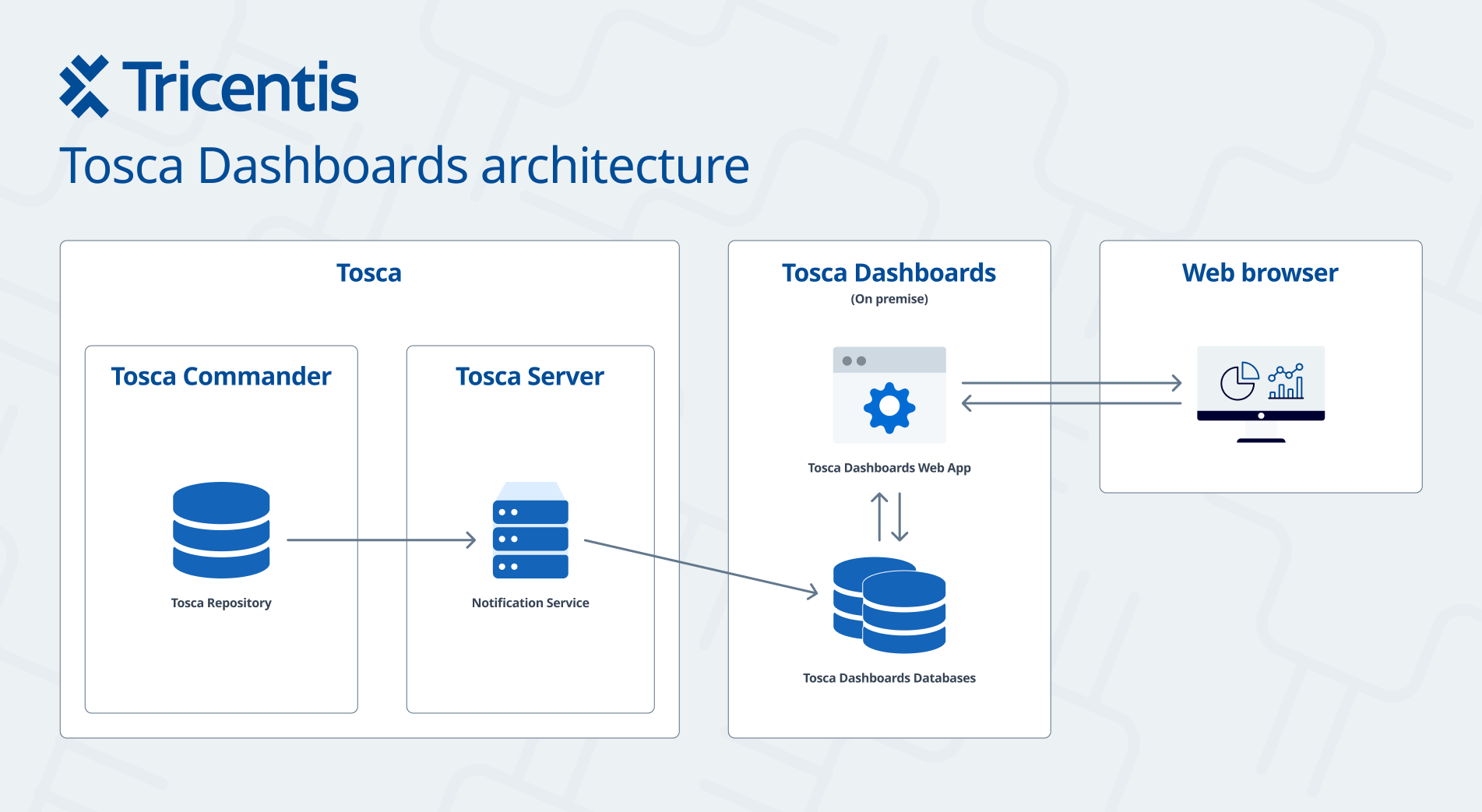
Task: Click the 'Tosca Server' heading
Action: pos(530,376)
